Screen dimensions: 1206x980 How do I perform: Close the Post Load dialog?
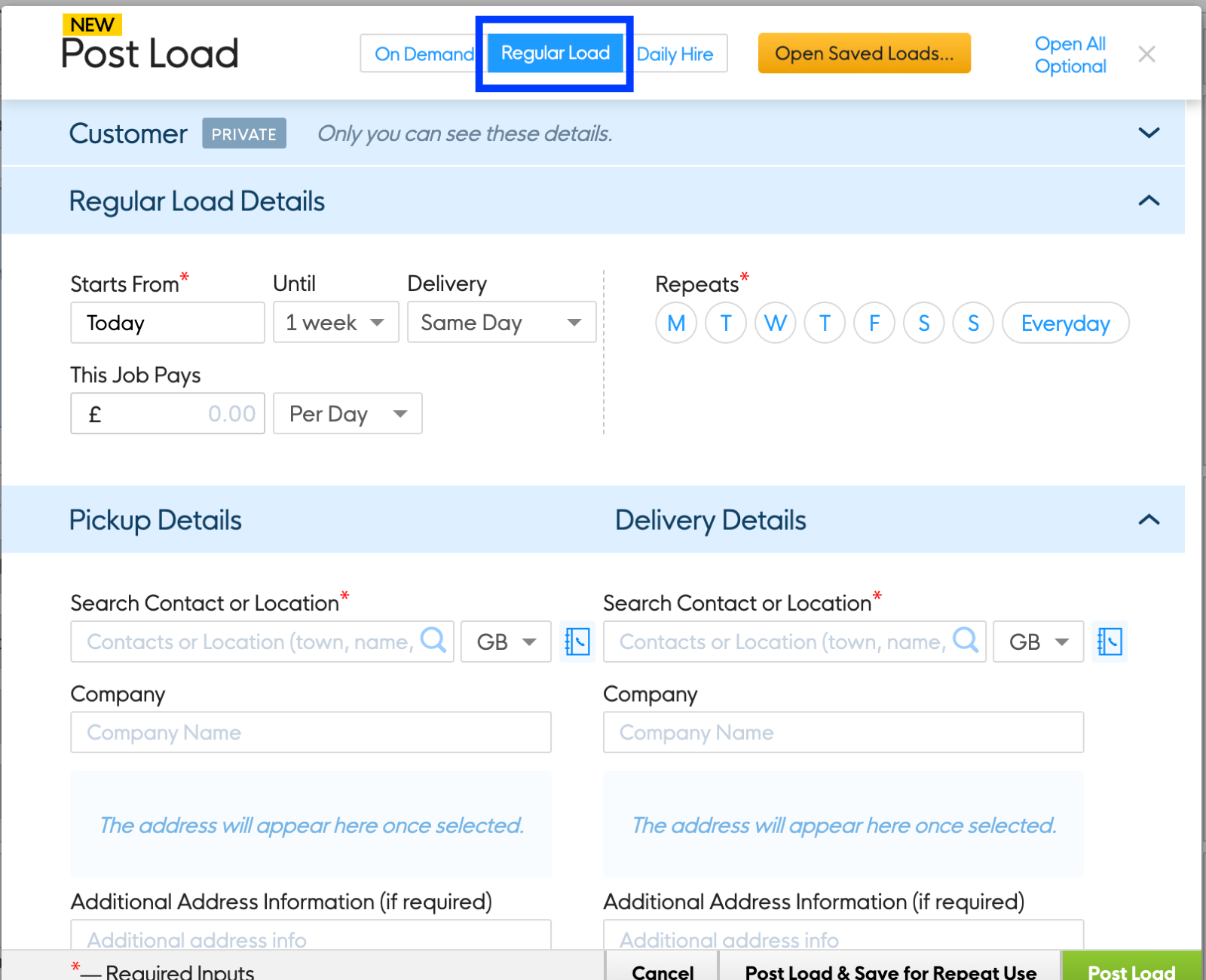(x=1146, y=54)
